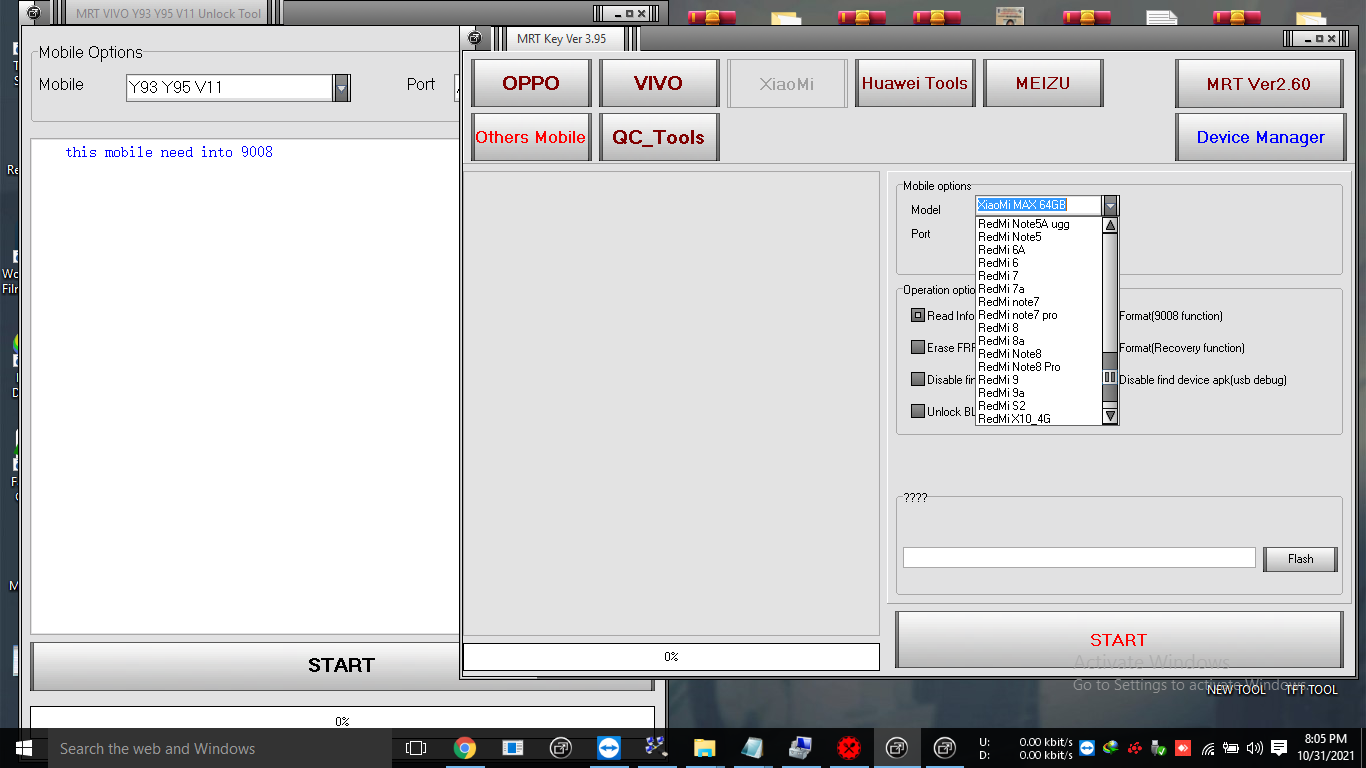Screen dimensions: 1366x768
Task: Click the taskbar clock showing 8:05 PM
Action: 1326,748
